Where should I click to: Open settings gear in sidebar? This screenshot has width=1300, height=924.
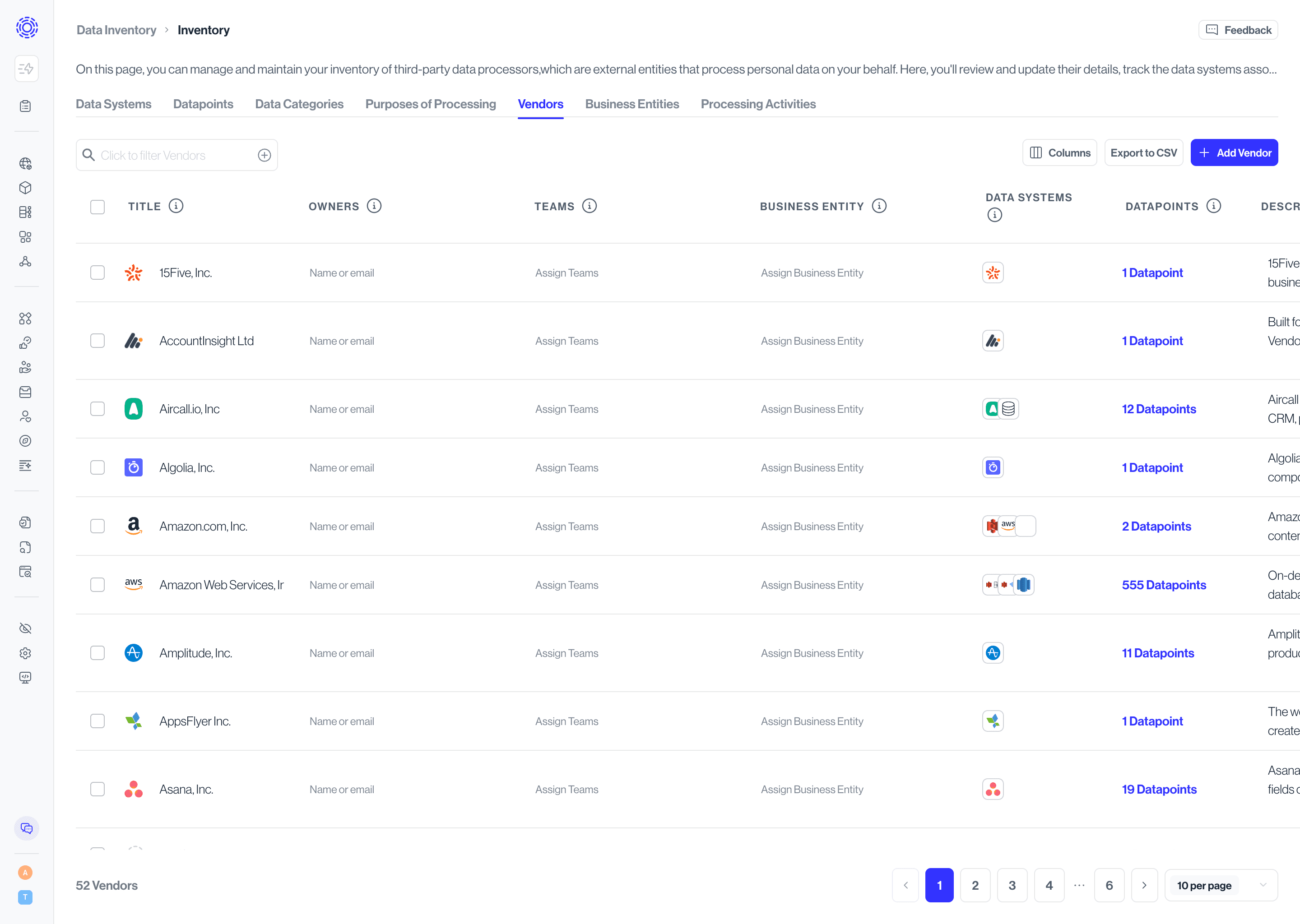[x=25, y=653]
